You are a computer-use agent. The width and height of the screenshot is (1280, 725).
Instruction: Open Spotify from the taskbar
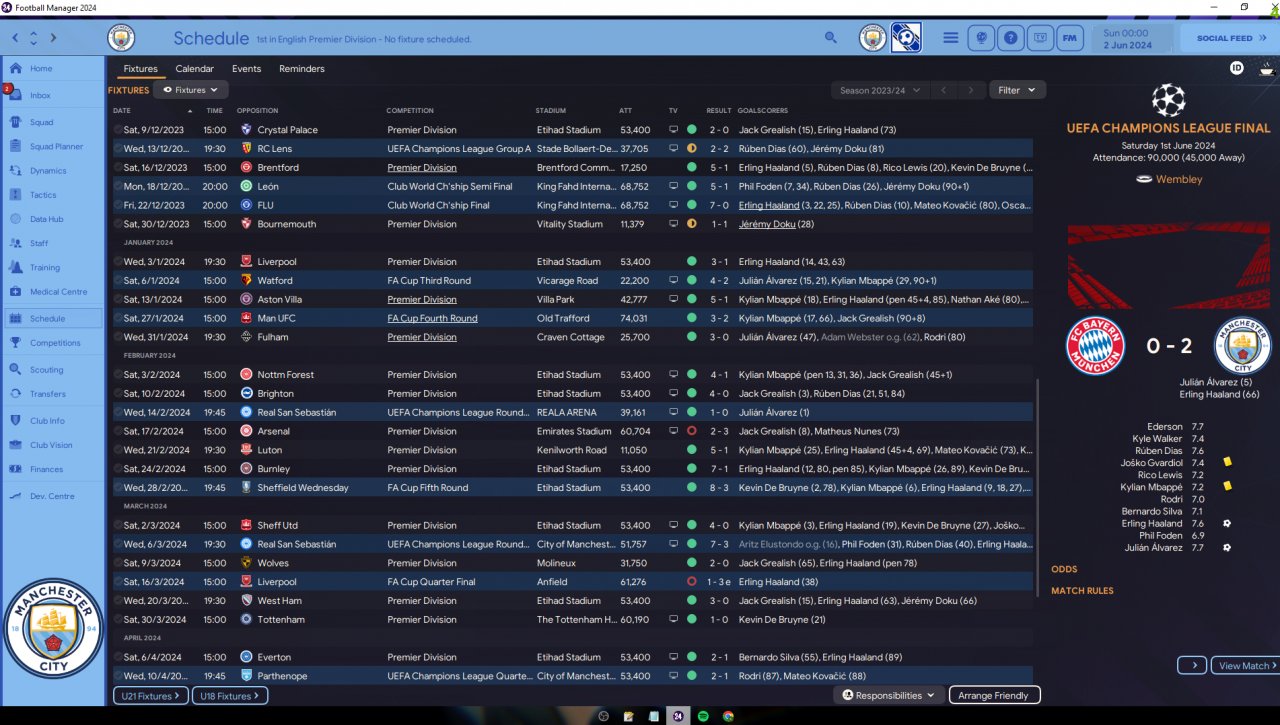click(x=703, y=716)
